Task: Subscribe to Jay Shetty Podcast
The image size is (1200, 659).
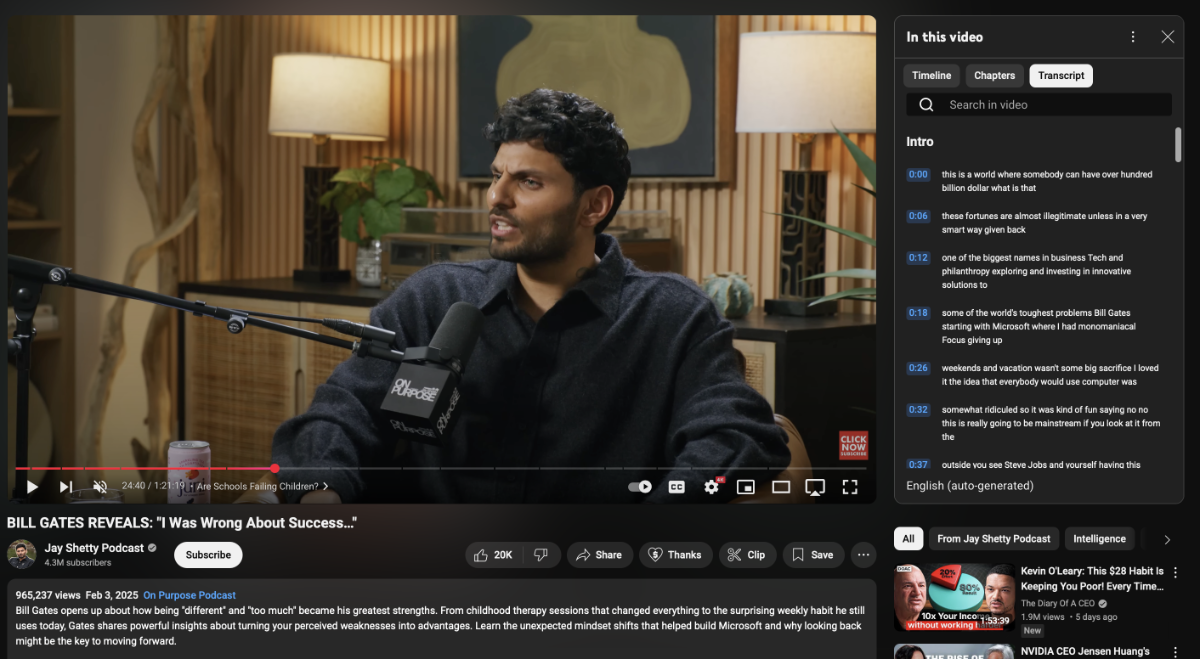Action: [208, 555]
